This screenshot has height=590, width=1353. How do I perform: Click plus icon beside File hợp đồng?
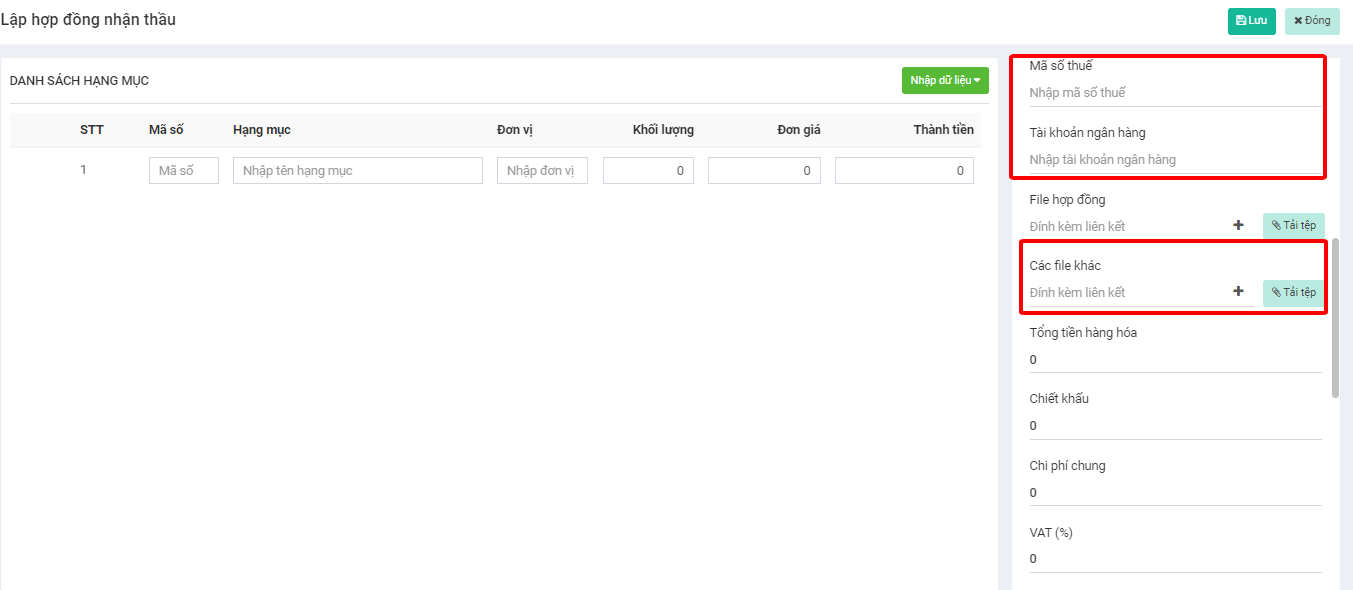coord(1238,226)
